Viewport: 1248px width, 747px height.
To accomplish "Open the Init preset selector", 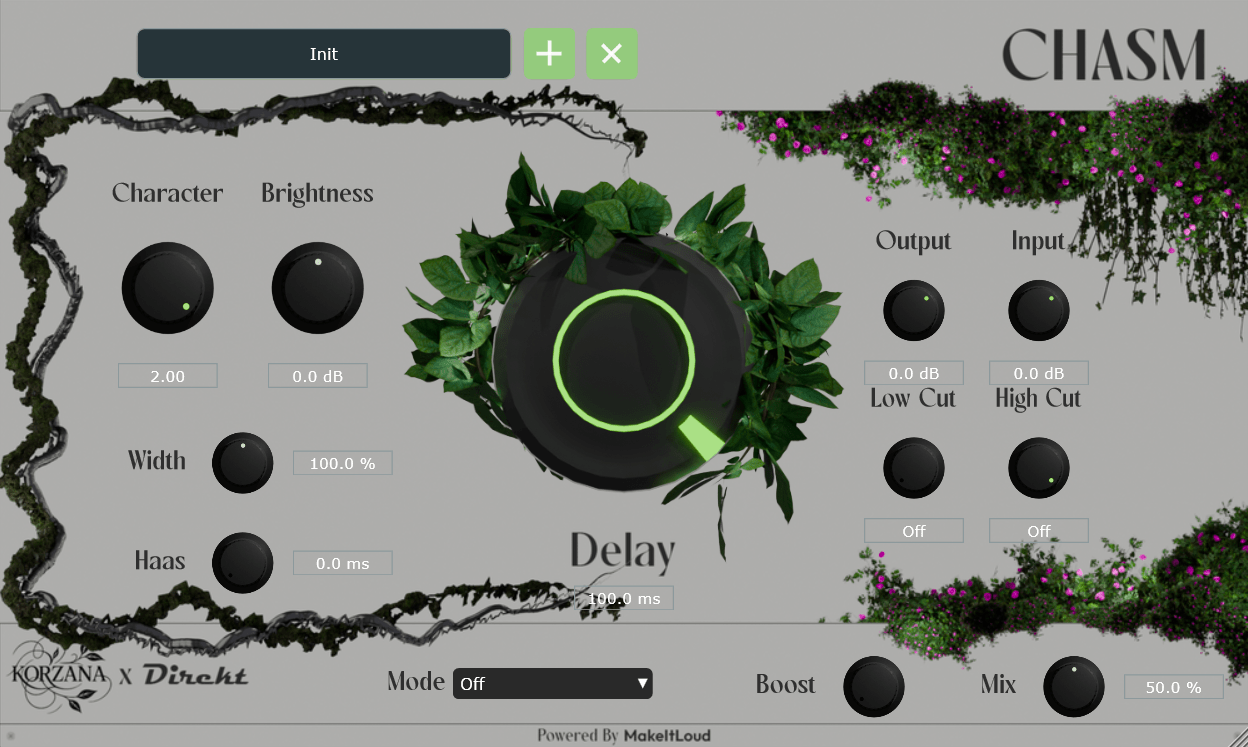I will pyautogui.click(x=324, y=54).
